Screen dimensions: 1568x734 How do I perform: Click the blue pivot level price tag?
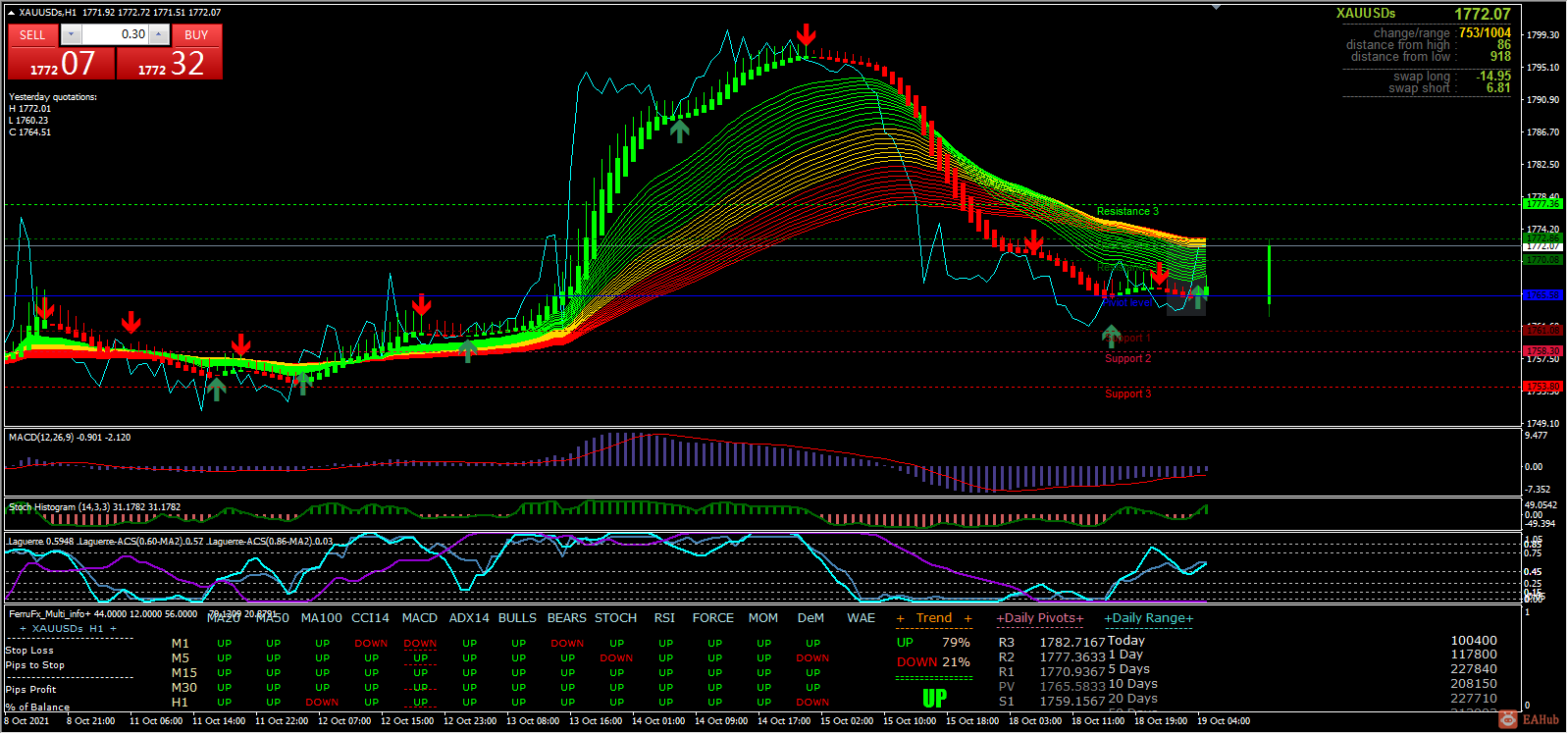pyautogui.click(x=1542, y=295)
